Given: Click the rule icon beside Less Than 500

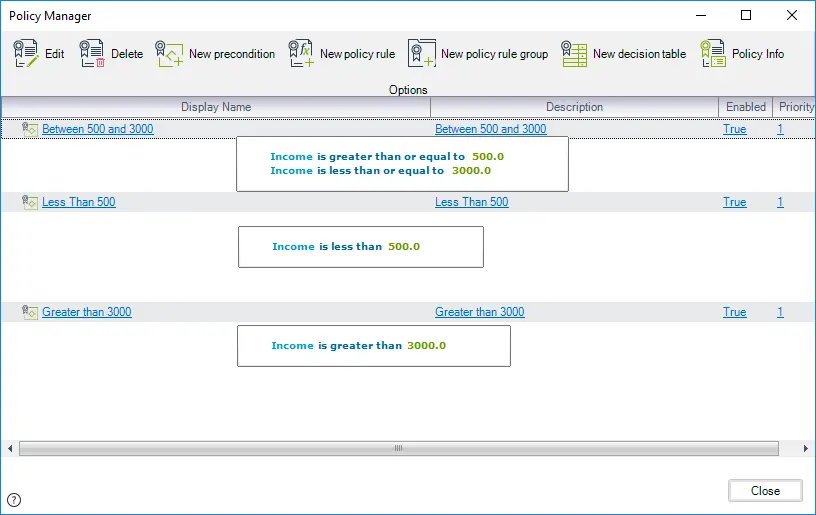Looking at the screenshot, I should tap(30, 202).
